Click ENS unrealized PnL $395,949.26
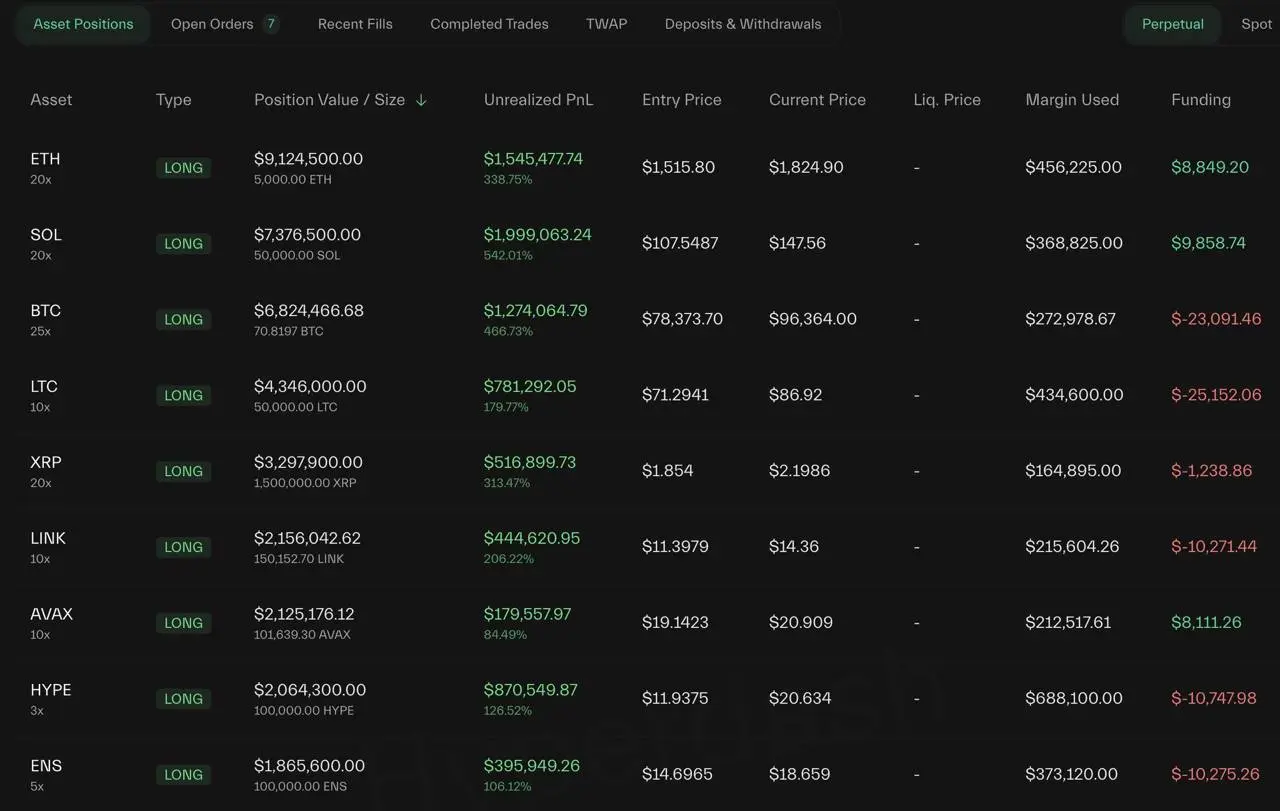Screen dimensions: 1280x811 [x=532, y=766]
